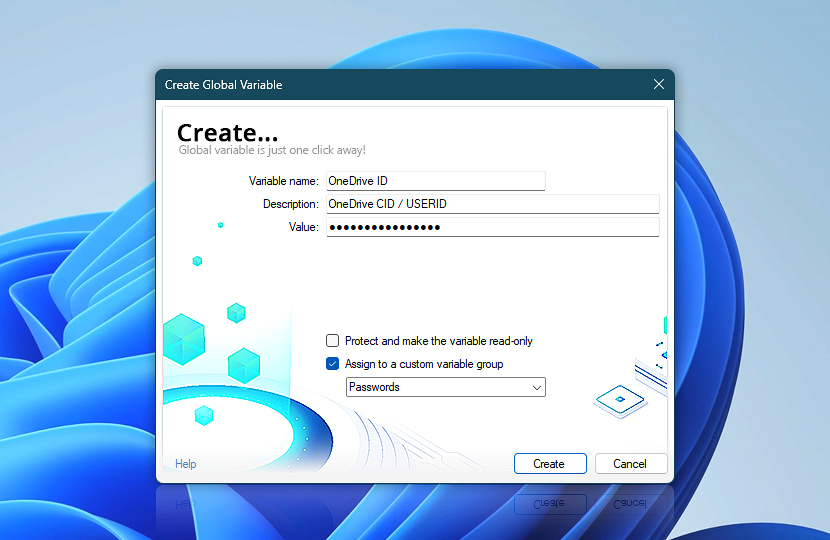Close the Create Global Variable dialog
The height and width of the screenshot is (540, 830).
click(658, 85)
